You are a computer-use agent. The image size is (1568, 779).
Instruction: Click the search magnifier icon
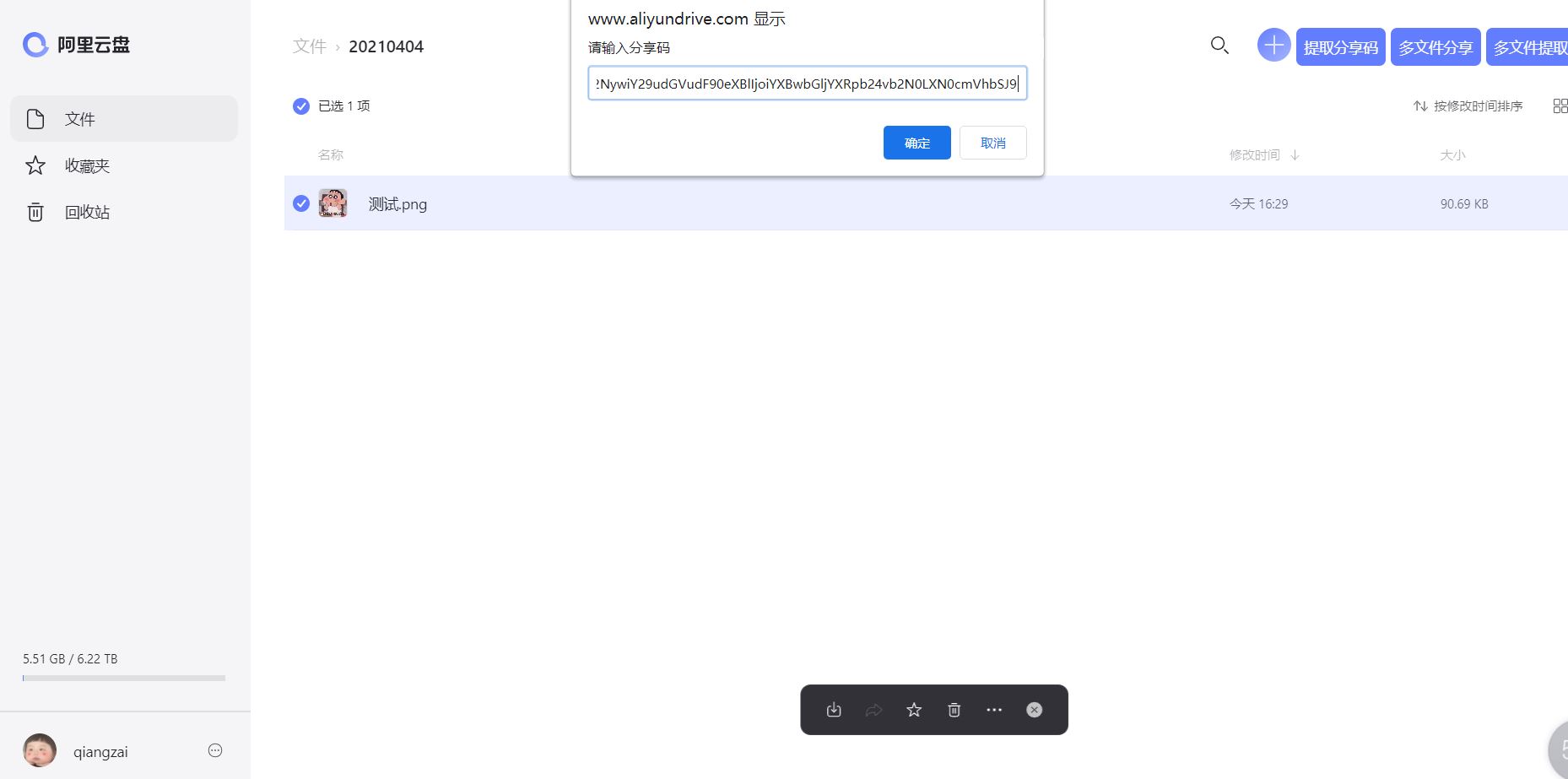(x=1219, y=46)
